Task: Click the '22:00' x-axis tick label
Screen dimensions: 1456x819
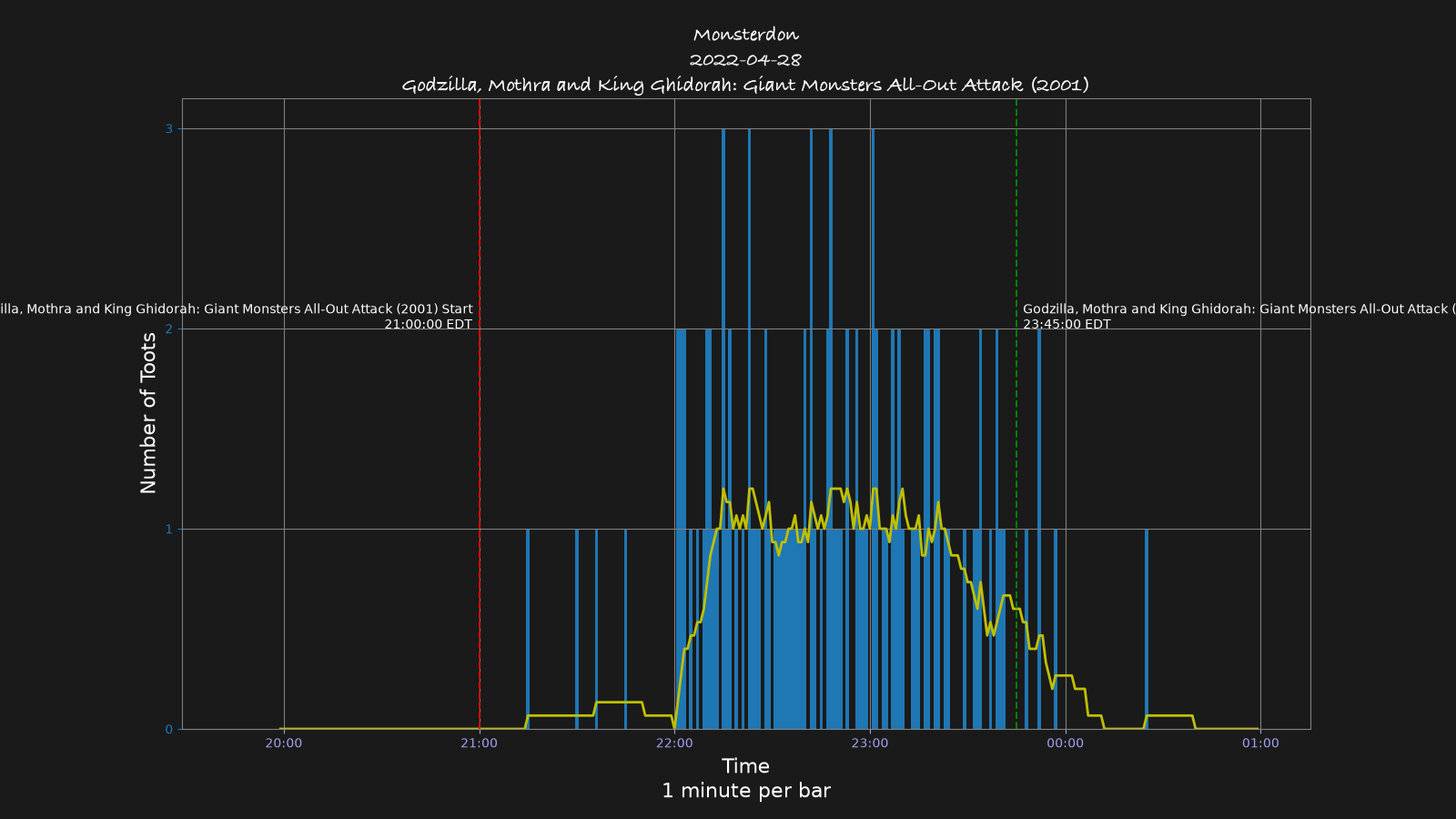Action: tap(674, 743)
